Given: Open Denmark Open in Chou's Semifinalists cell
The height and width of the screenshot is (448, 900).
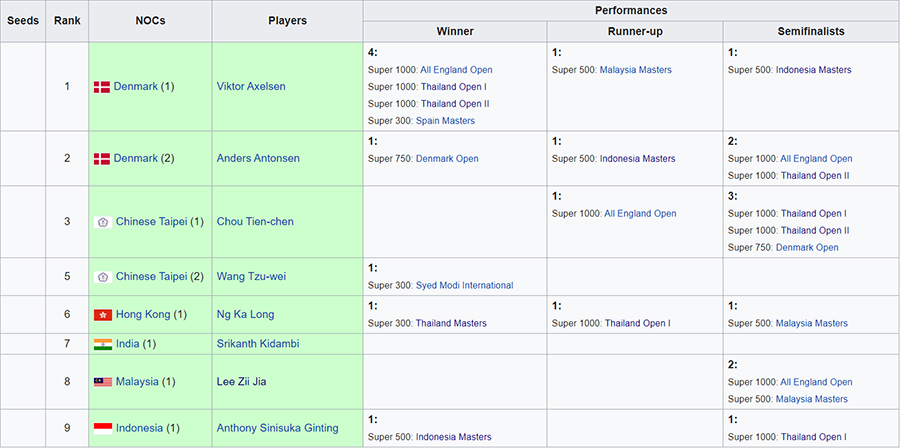Looking at the screenshot, I should coord(807,248).
